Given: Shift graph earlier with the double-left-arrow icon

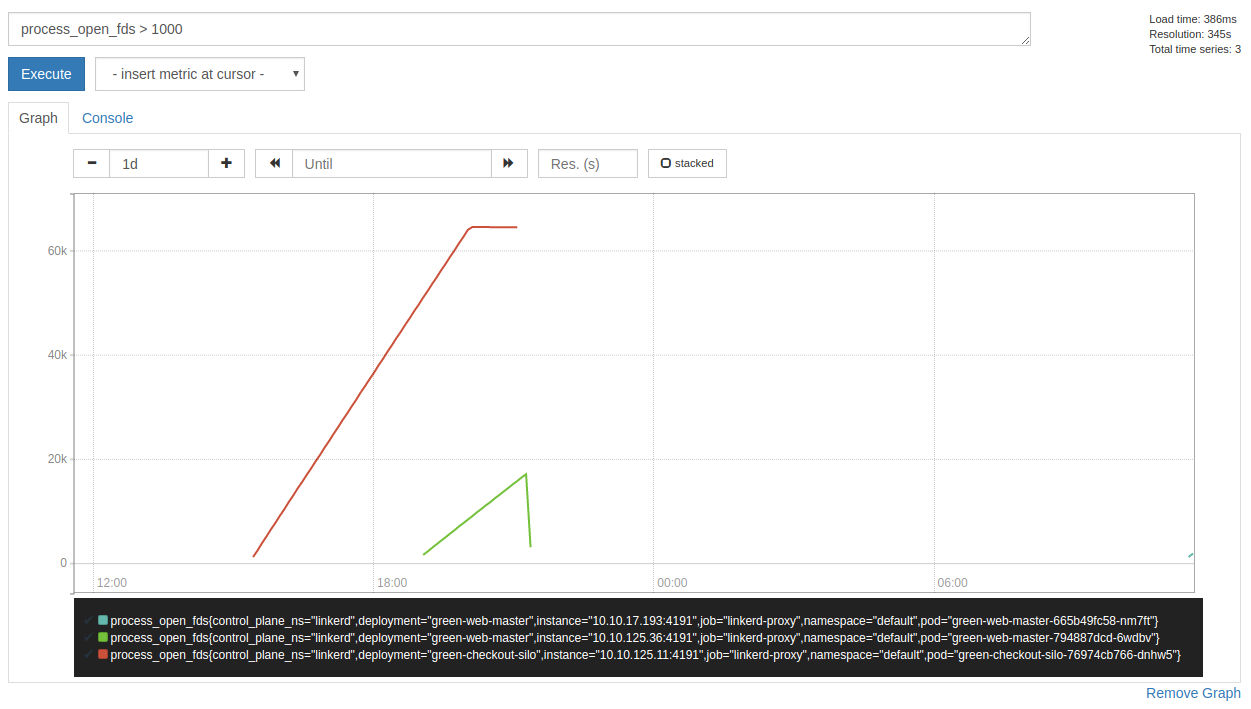Looking at the screenshot, I should tap(273, 163).
